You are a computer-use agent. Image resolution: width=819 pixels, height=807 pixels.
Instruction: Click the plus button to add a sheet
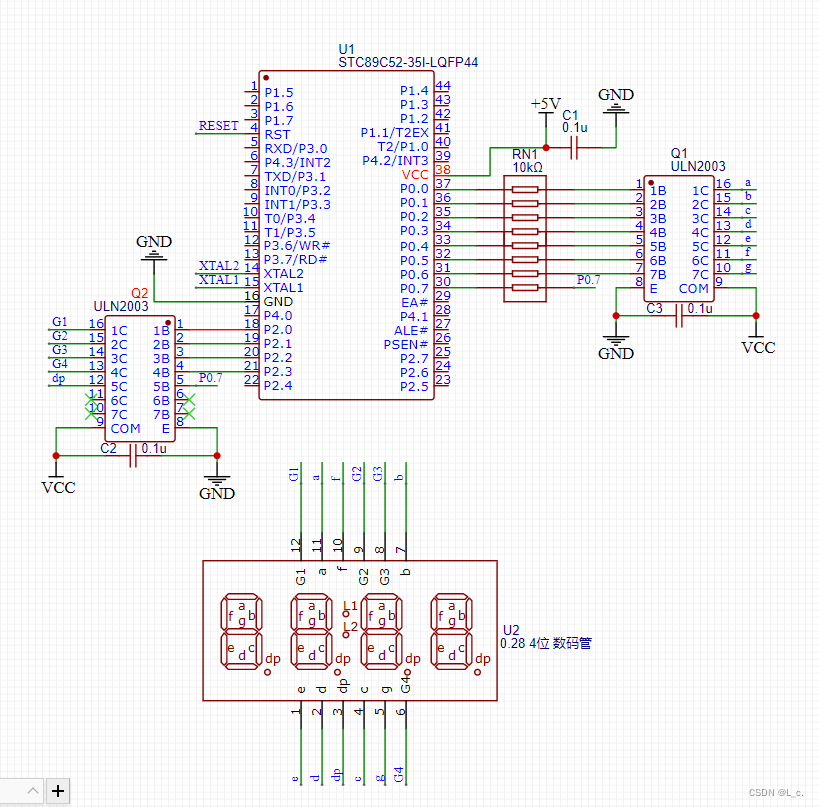[x=57, y=791]
